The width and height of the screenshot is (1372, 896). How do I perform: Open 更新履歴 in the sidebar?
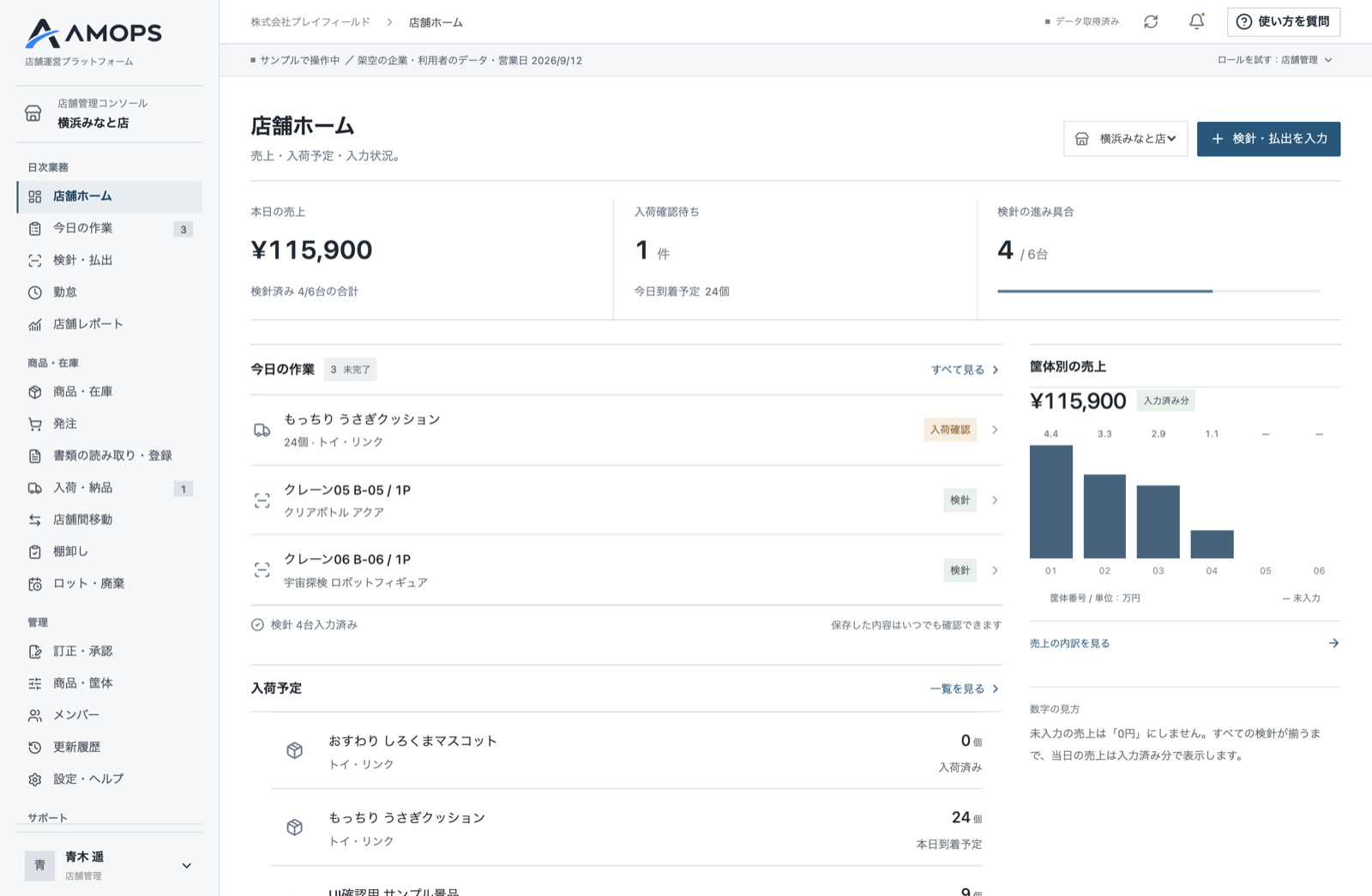tap(110, 748)
